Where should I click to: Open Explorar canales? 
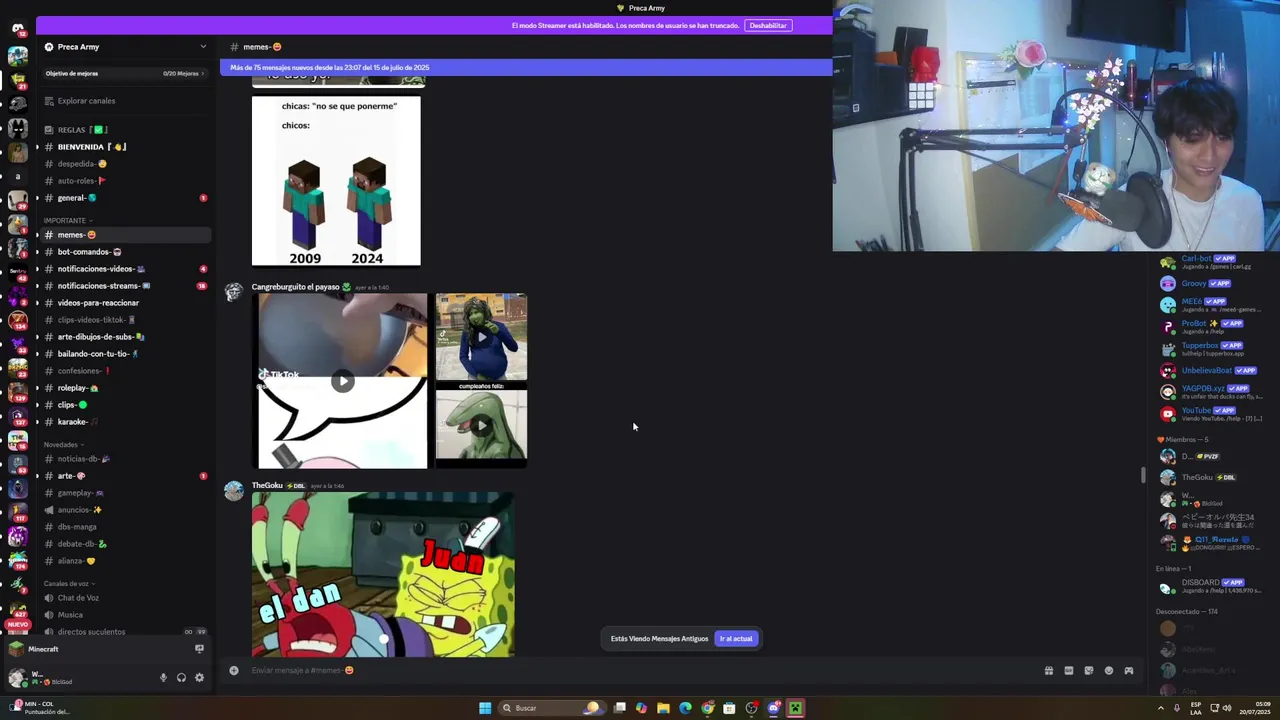pos(86,101)
